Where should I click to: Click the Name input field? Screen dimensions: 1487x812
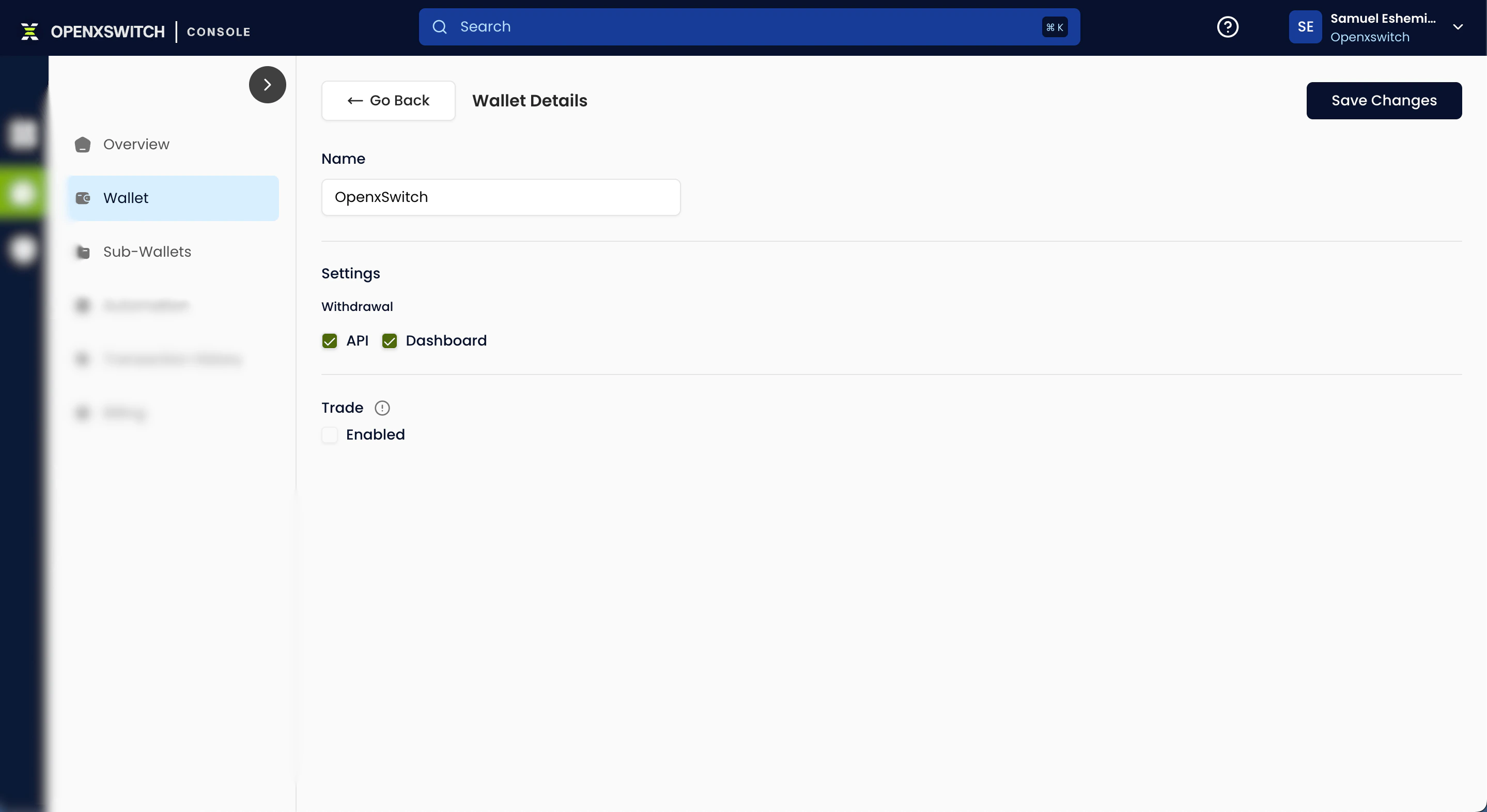point(501,197)
